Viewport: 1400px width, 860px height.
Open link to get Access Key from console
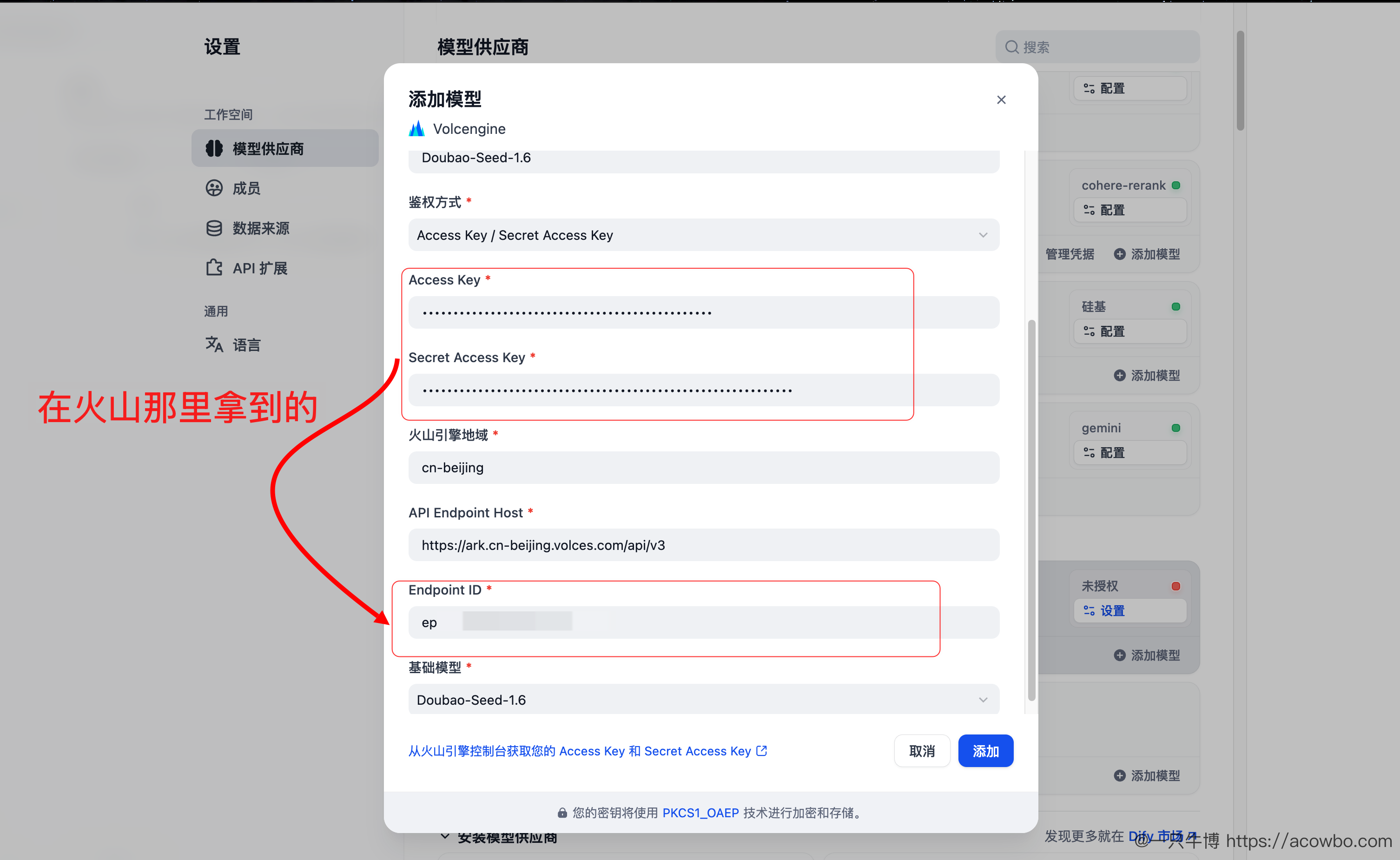pyautogui.click(x=588, y=751)
